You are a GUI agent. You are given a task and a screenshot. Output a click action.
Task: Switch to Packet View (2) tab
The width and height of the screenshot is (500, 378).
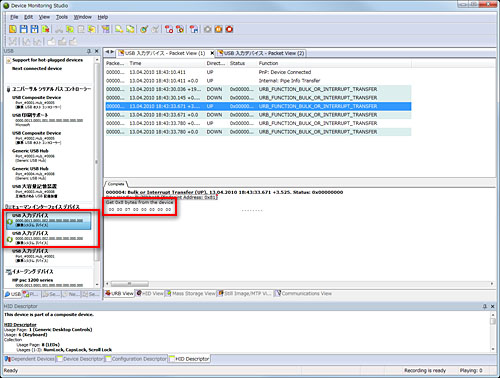pyautogui.click(x=261, y=53)
